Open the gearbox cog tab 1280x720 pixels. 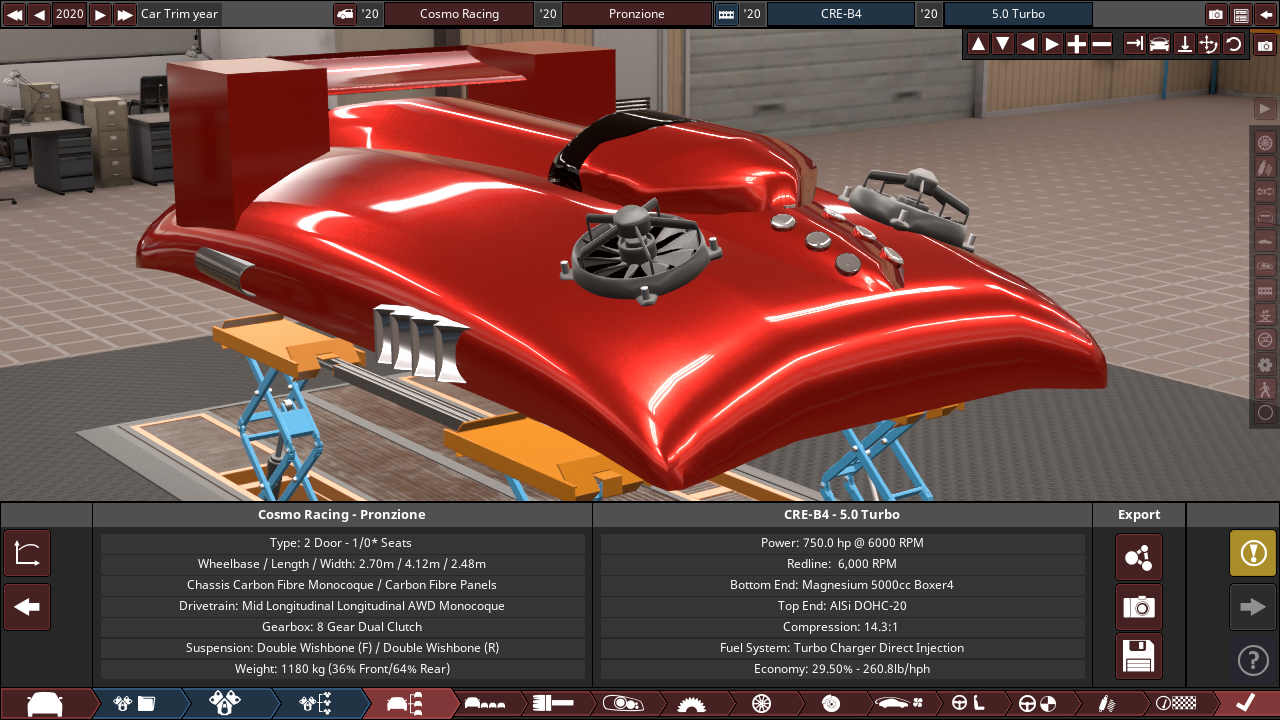692,704
